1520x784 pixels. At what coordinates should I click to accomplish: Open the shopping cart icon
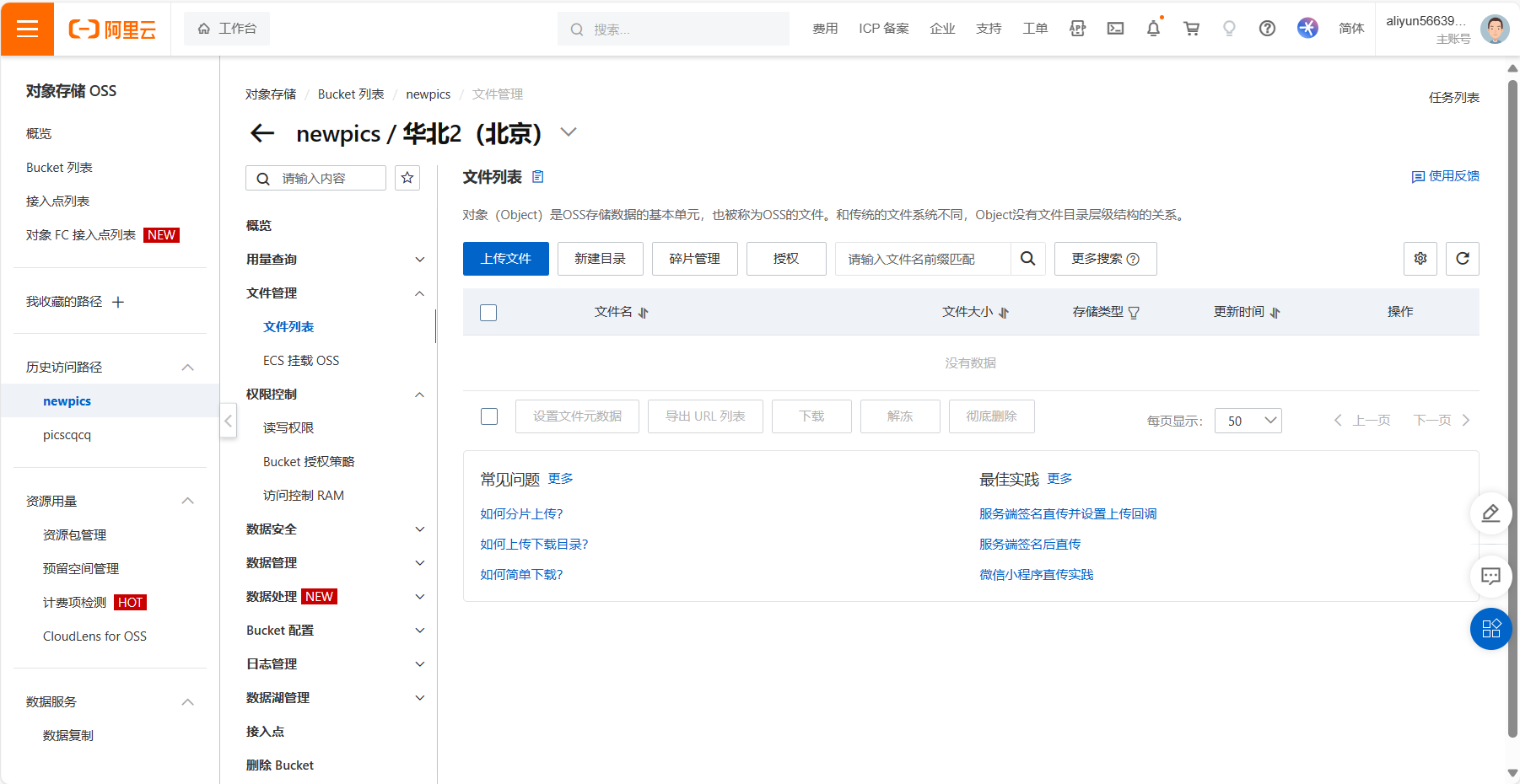click(x=1191, y=29)
